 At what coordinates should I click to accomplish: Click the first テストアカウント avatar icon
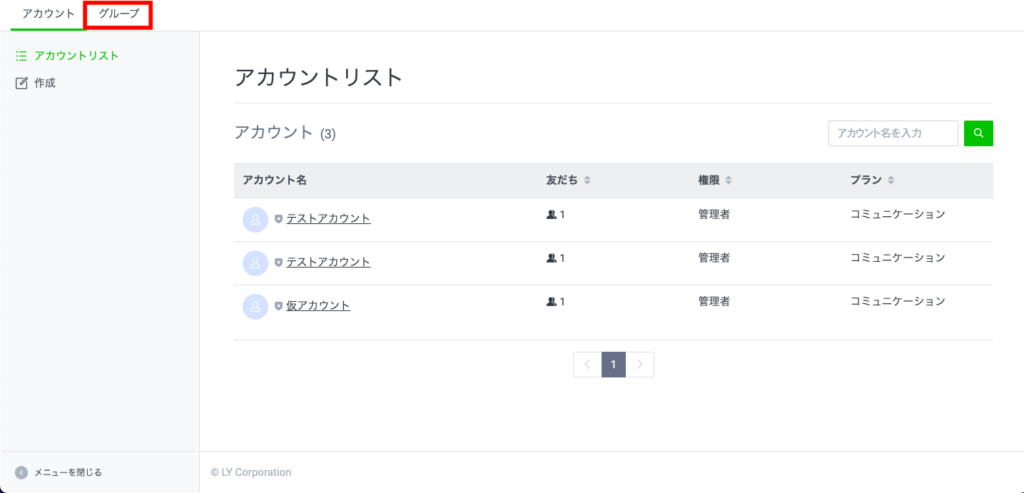click(x=255, y=219)
